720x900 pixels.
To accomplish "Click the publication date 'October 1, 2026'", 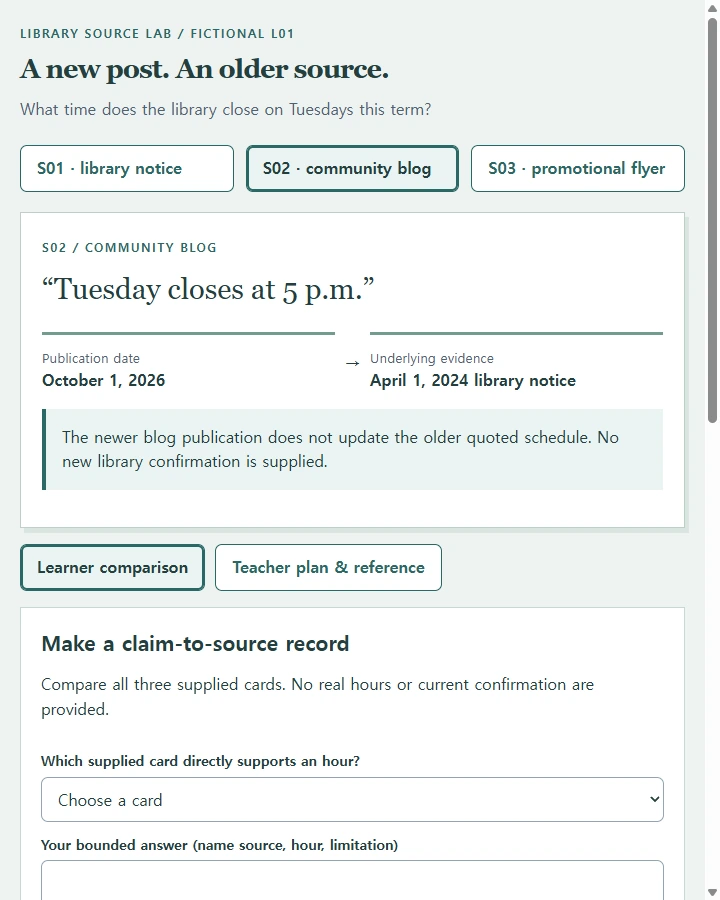I will pos(103,380).
